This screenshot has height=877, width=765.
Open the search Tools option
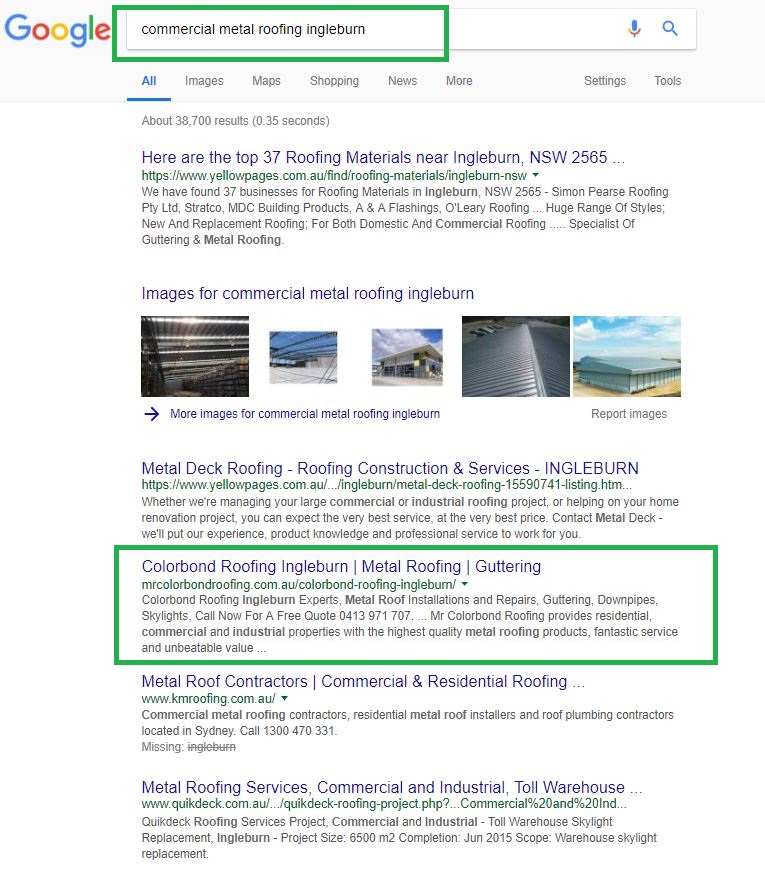(x=668, y=81)
